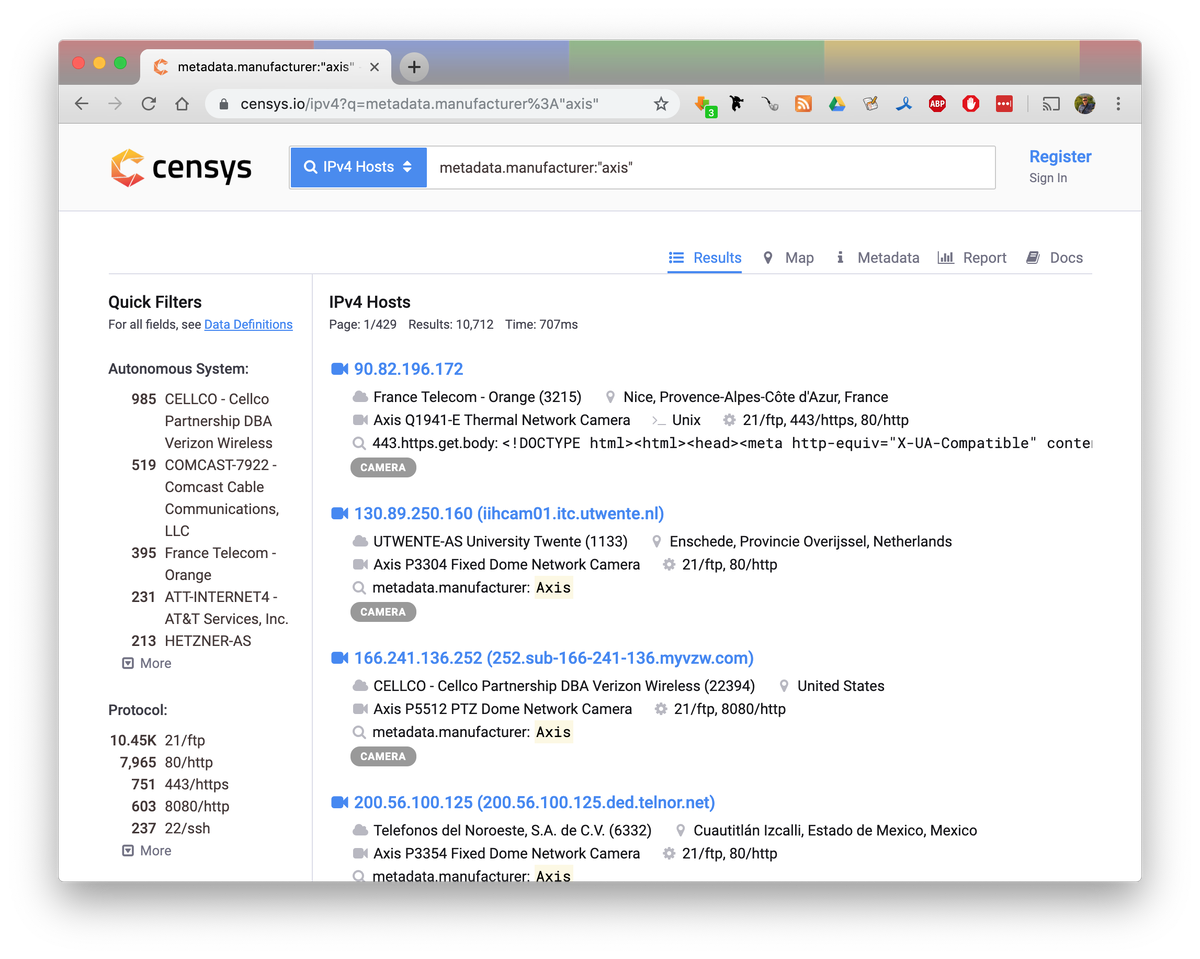Image resolution: width=1200 pixels, height=959 pixels.
Task: Switch to the Results tab
Action: point(705,257)
